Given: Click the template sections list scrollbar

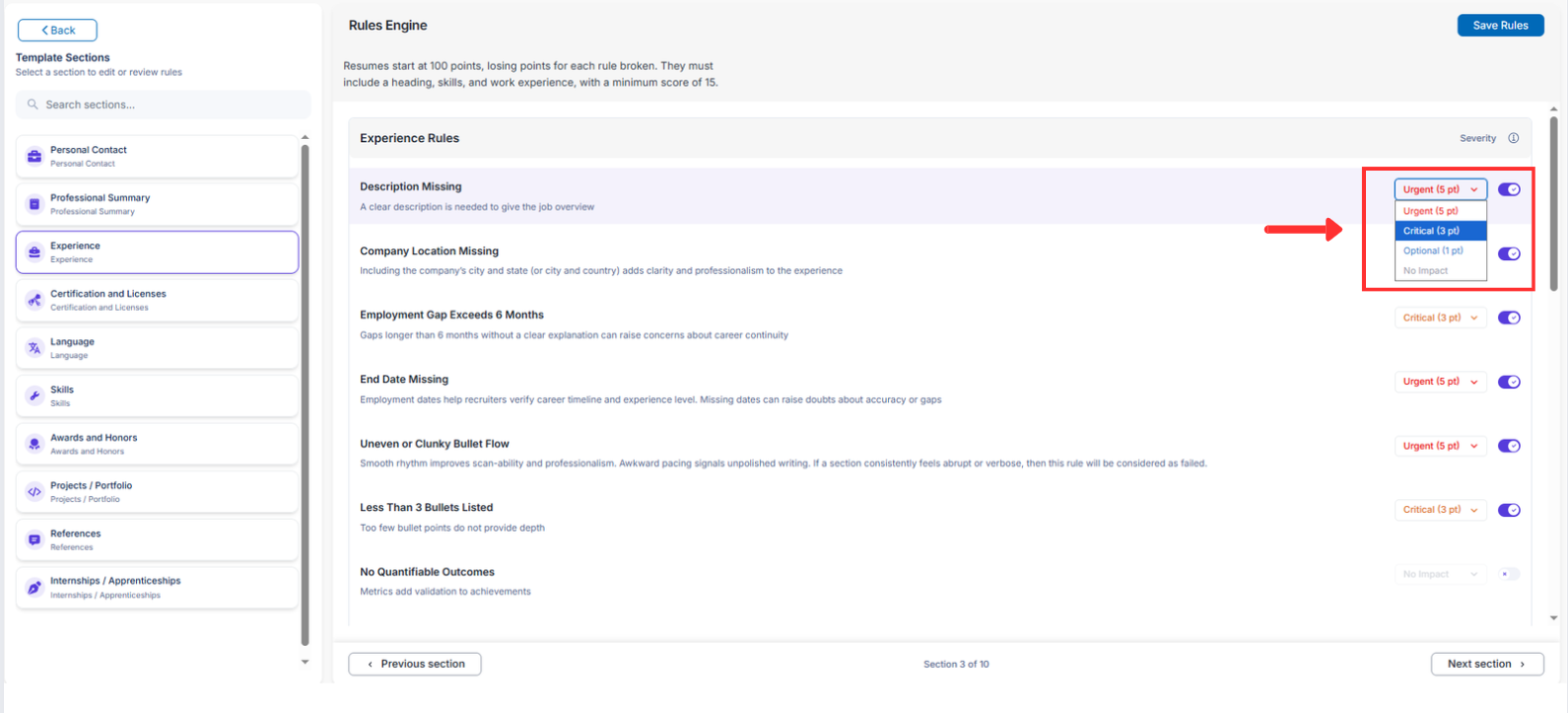Looking at the screenshot, I should pyautogui.click(x=305, y=394).
